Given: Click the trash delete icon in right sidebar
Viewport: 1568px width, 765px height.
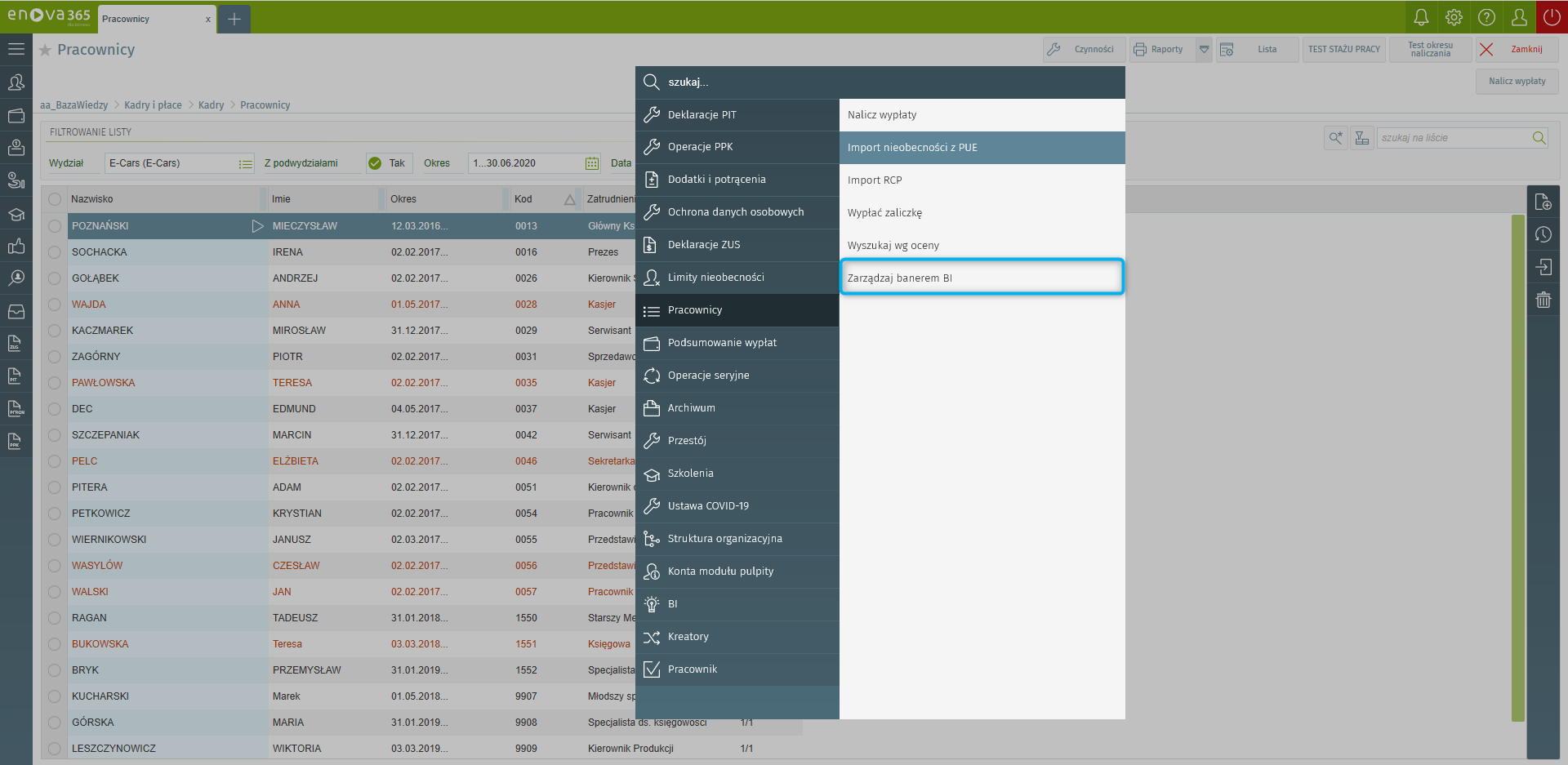Looking at the screenshot, I should (1543, 300).
